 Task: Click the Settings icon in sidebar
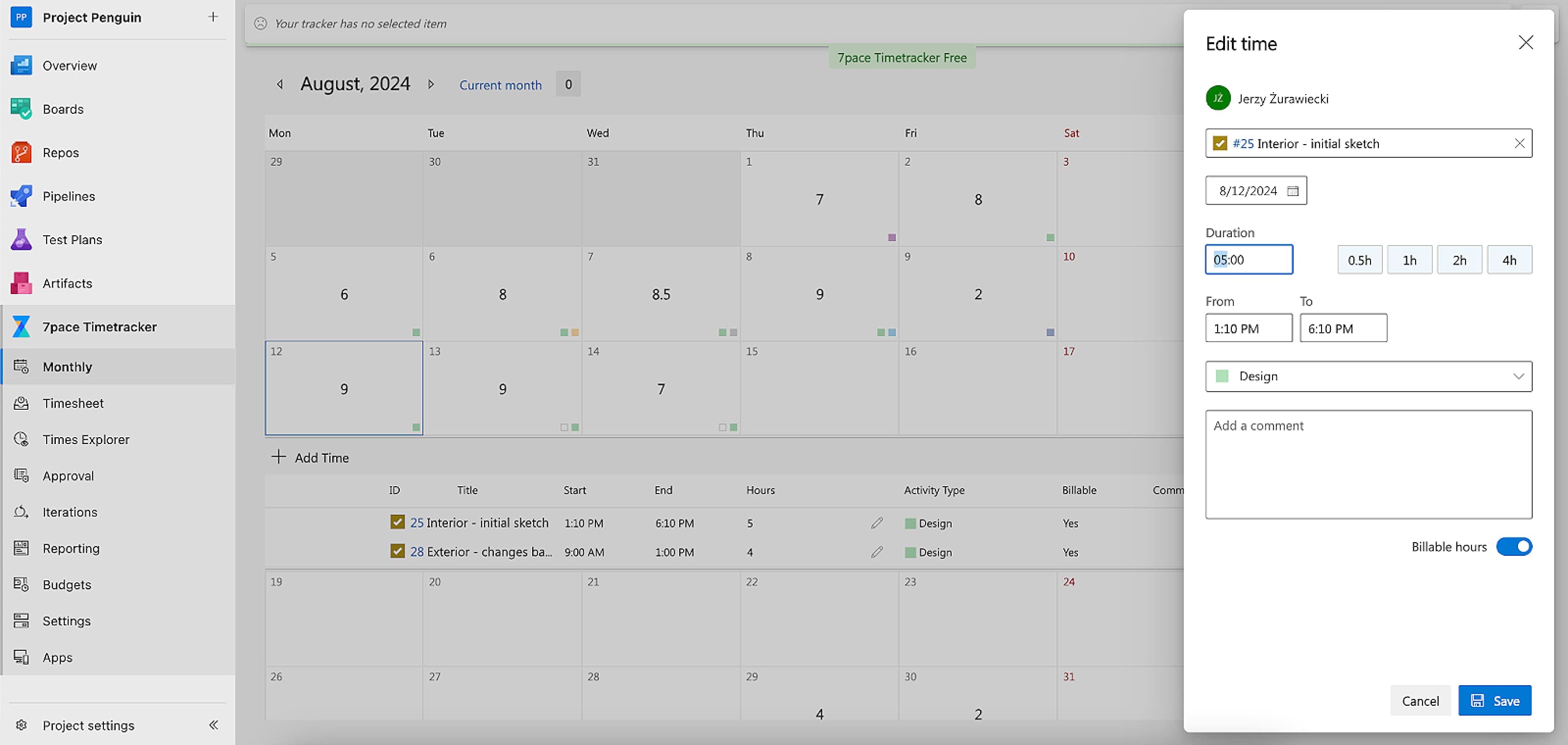pyautogui.click(x=21, y=621)
